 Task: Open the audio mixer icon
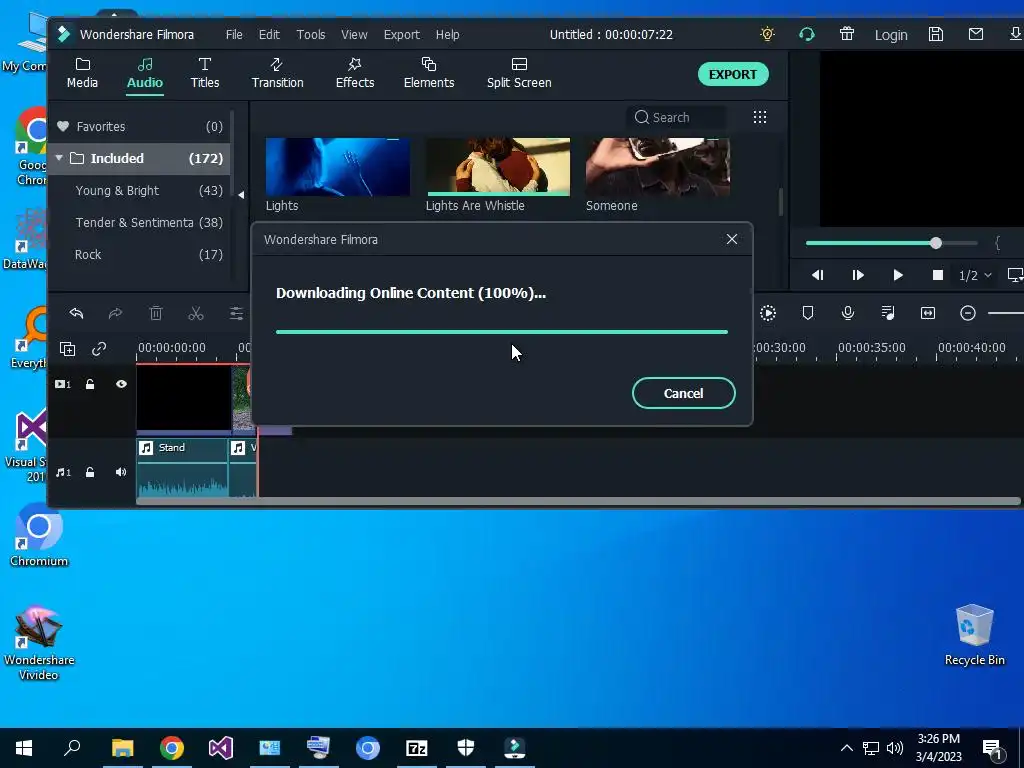point(888,313)
